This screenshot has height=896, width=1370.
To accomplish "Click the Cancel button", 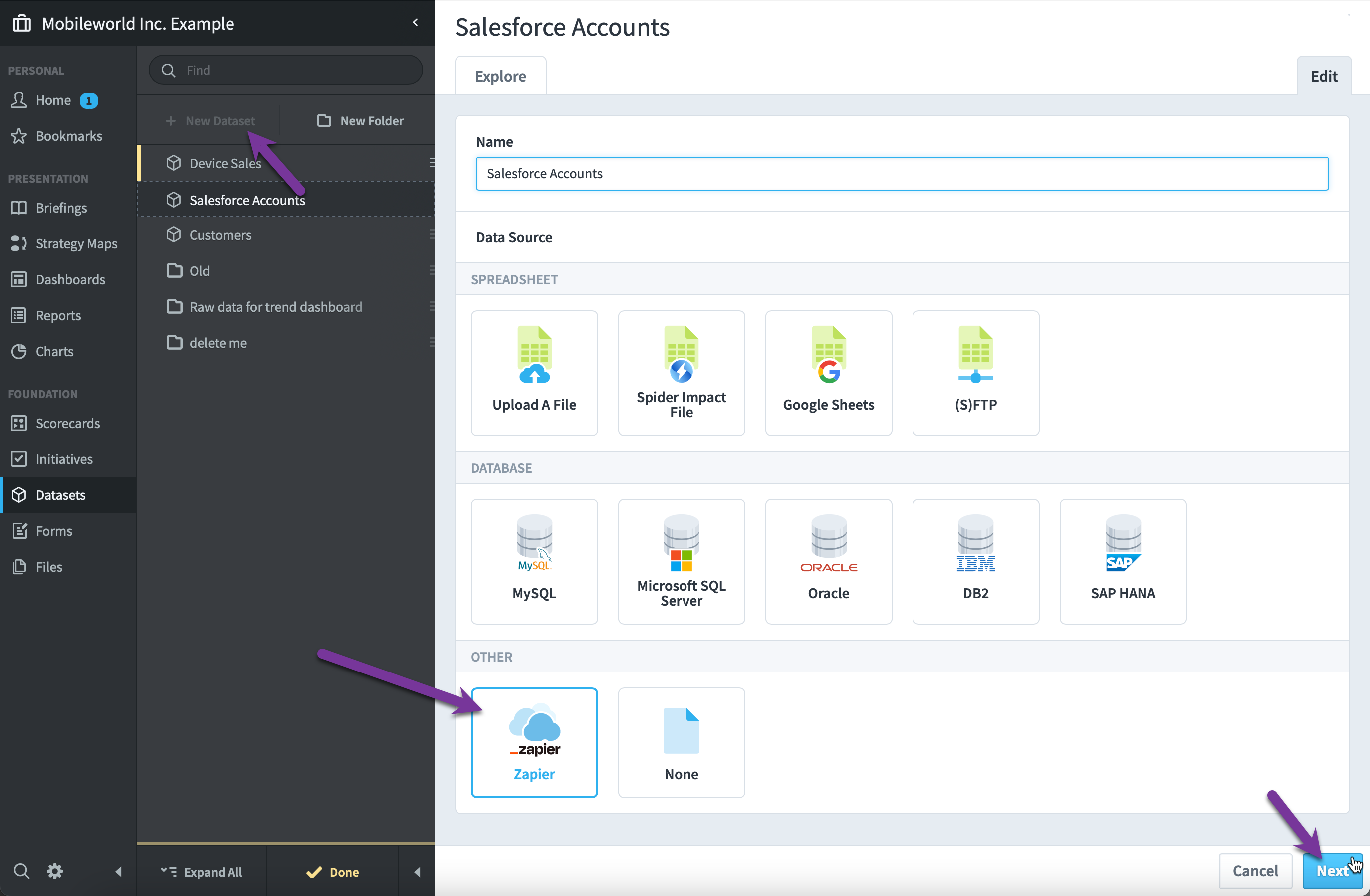I will click(1255, 871).
